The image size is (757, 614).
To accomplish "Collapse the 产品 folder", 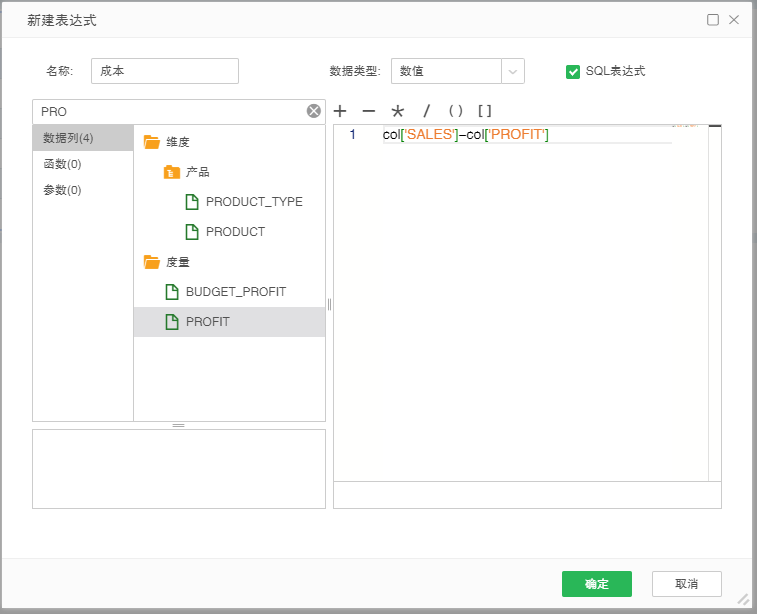I will (172, 172).
